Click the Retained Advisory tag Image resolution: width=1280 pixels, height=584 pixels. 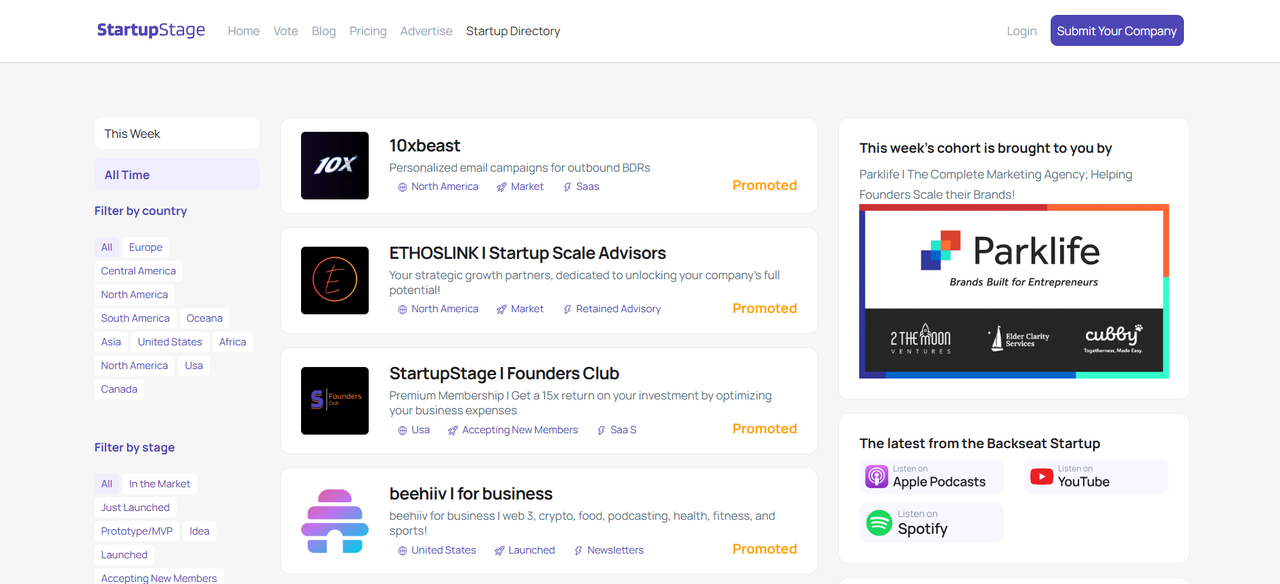click(618, 310)
